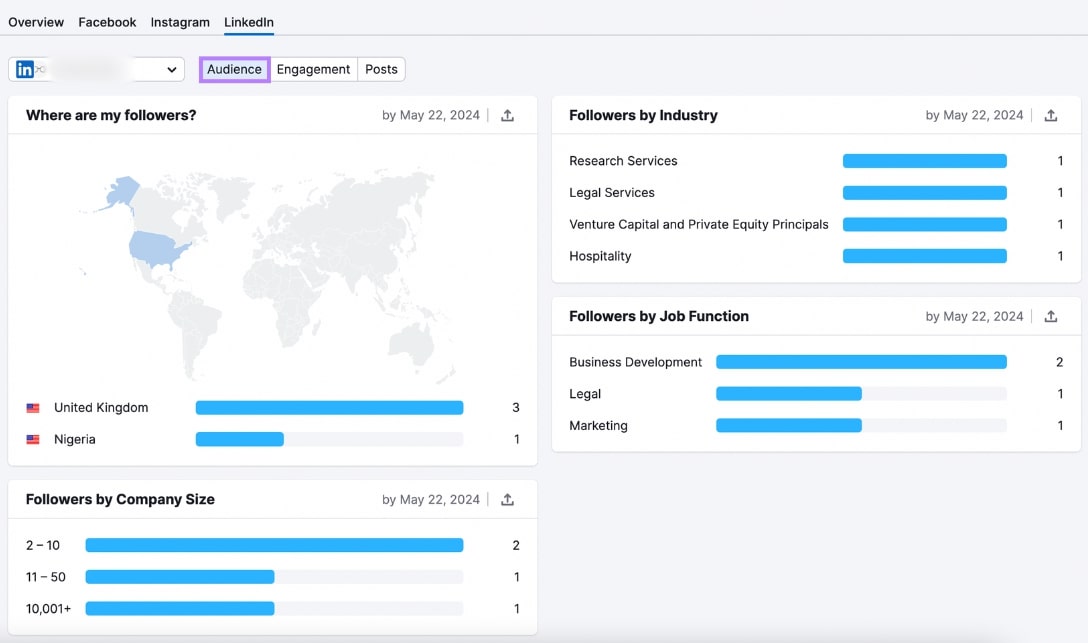
Task: Switch to the Overview tab
Action: tap(36, 21)
